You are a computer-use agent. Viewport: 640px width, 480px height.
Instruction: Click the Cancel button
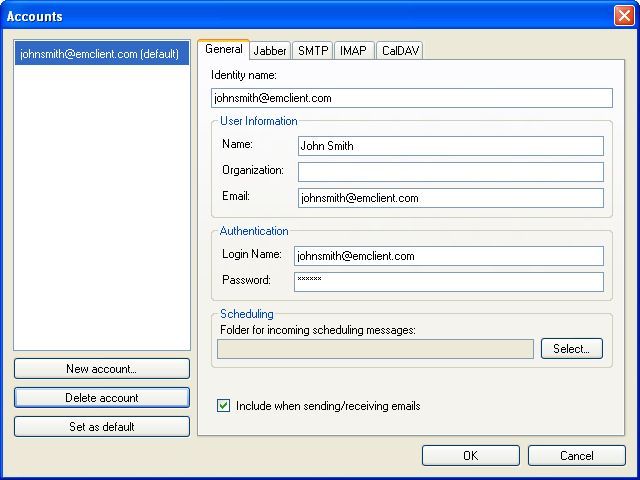click(x=576, y=456)
